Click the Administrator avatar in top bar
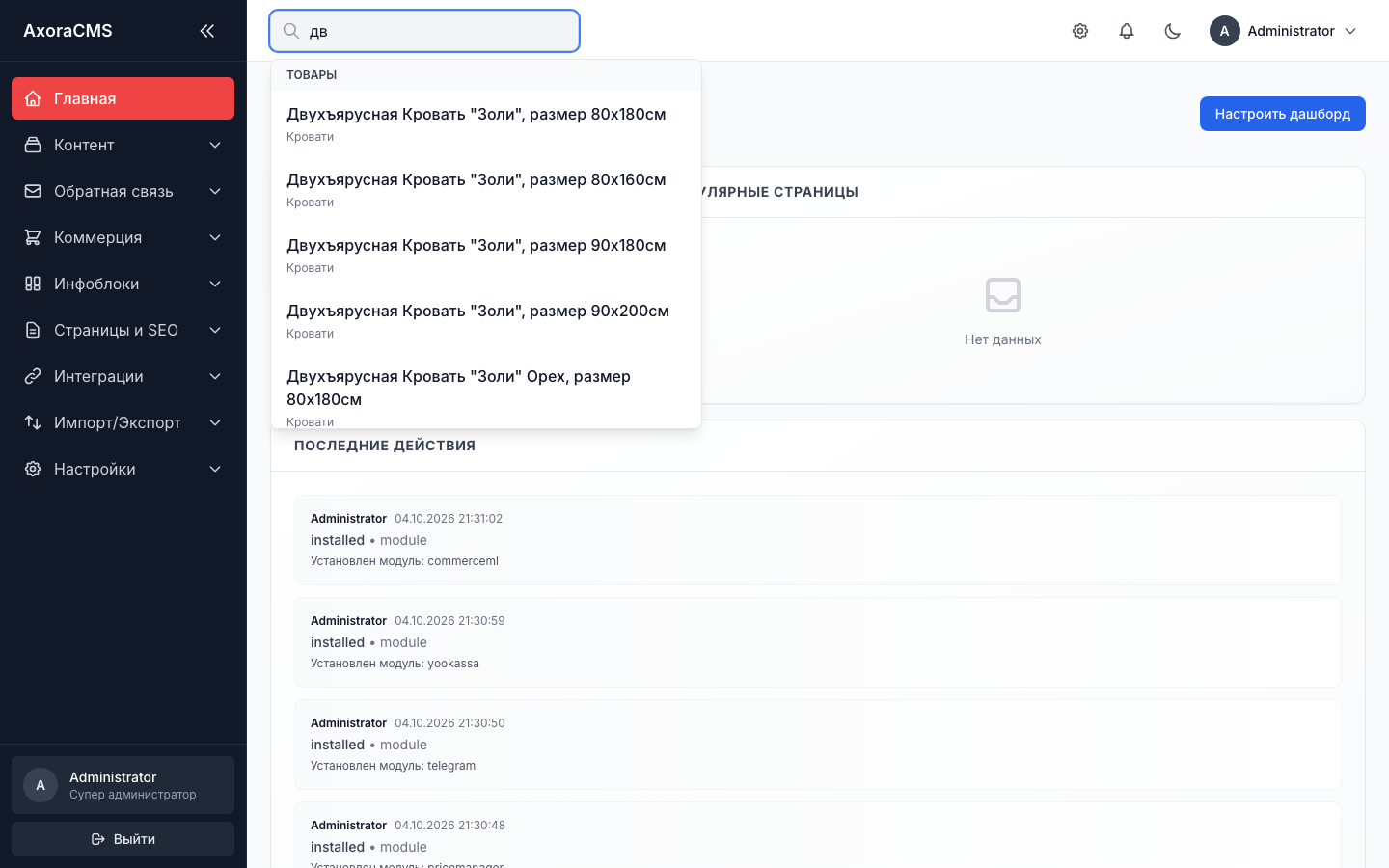Image resolution: width=1389 pixels, height=868 pixels. click(x=1225, y=31)
